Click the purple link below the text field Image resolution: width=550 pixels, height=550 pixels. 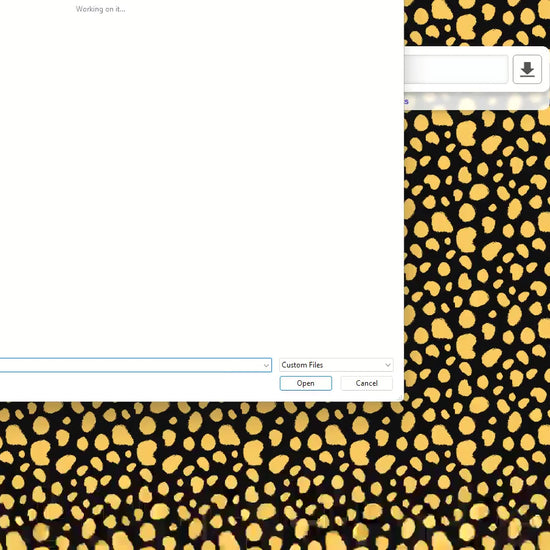pos(406,101)
